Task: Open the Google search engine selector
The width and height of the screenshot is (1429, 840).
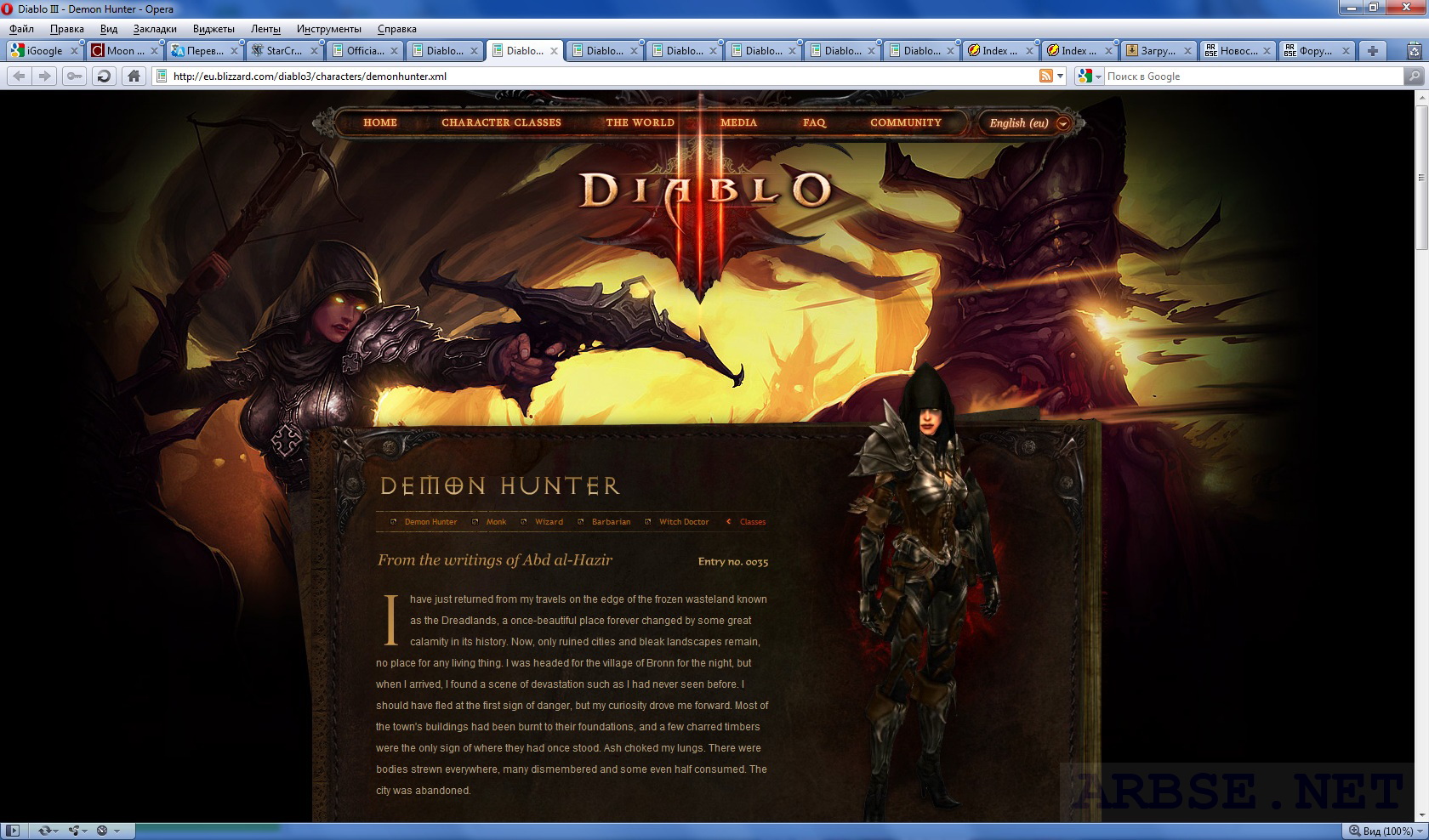Action: point(1088,76)
